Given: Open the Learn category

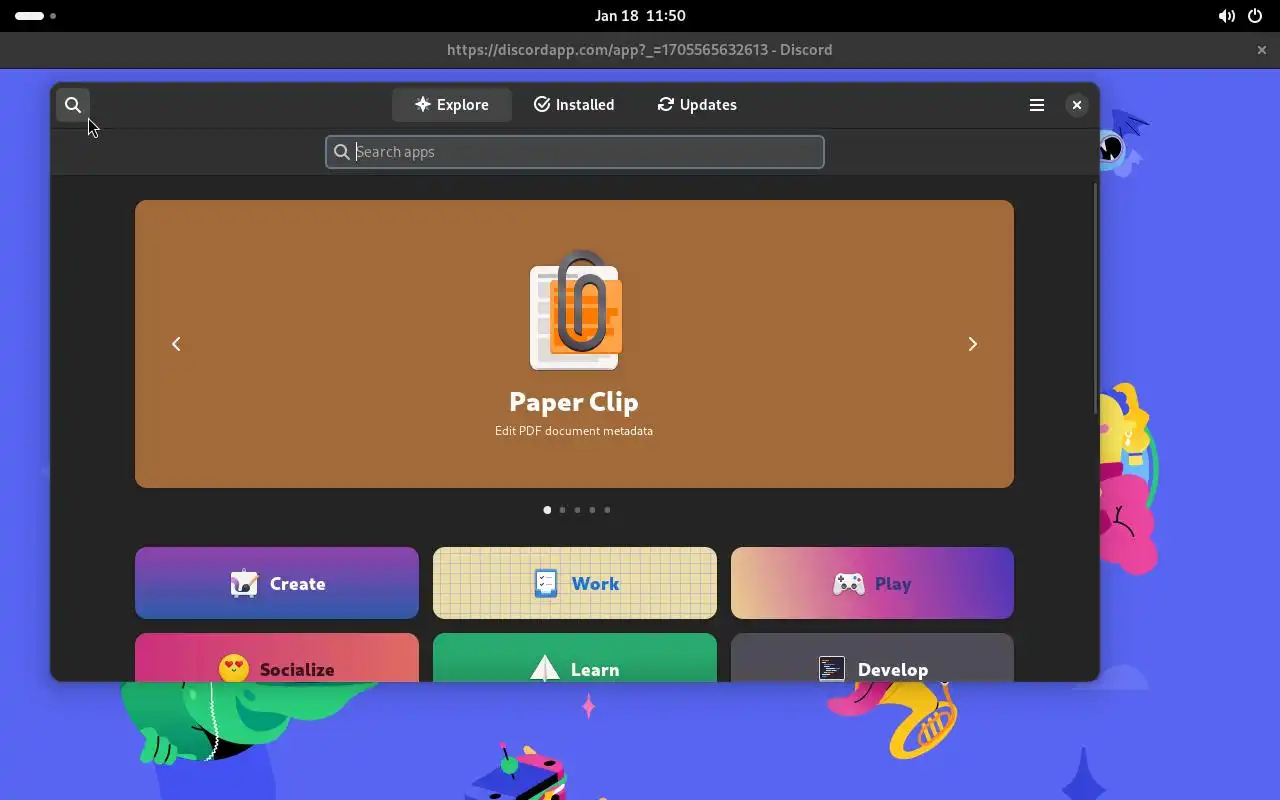Looking at the screenshot, I should coord(575,657).
